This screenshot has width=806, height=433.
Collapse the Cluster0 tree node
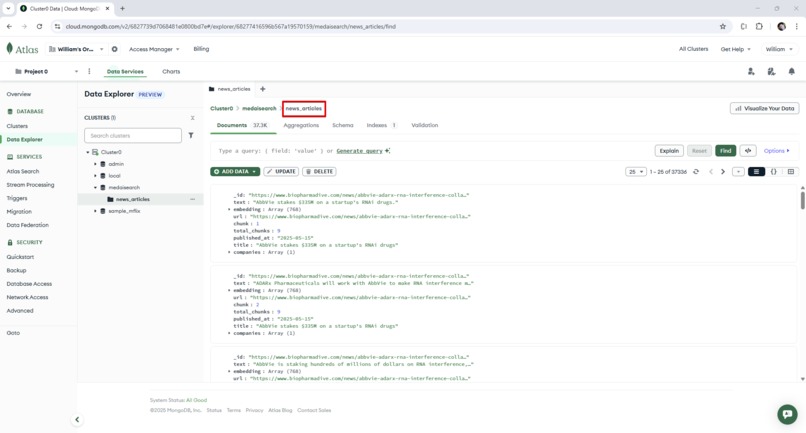coord(88,152)
